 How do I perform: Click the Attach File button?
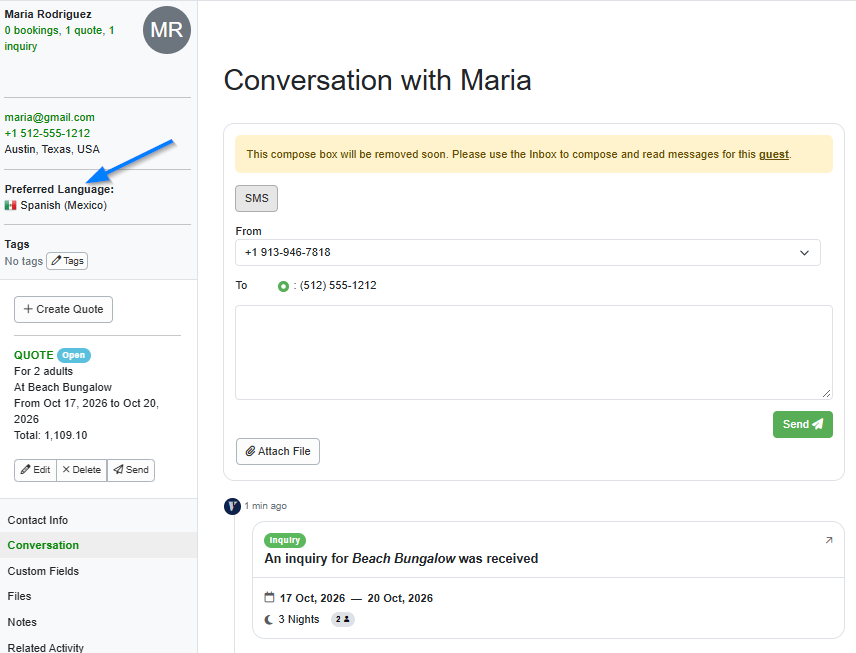(278, 452)
